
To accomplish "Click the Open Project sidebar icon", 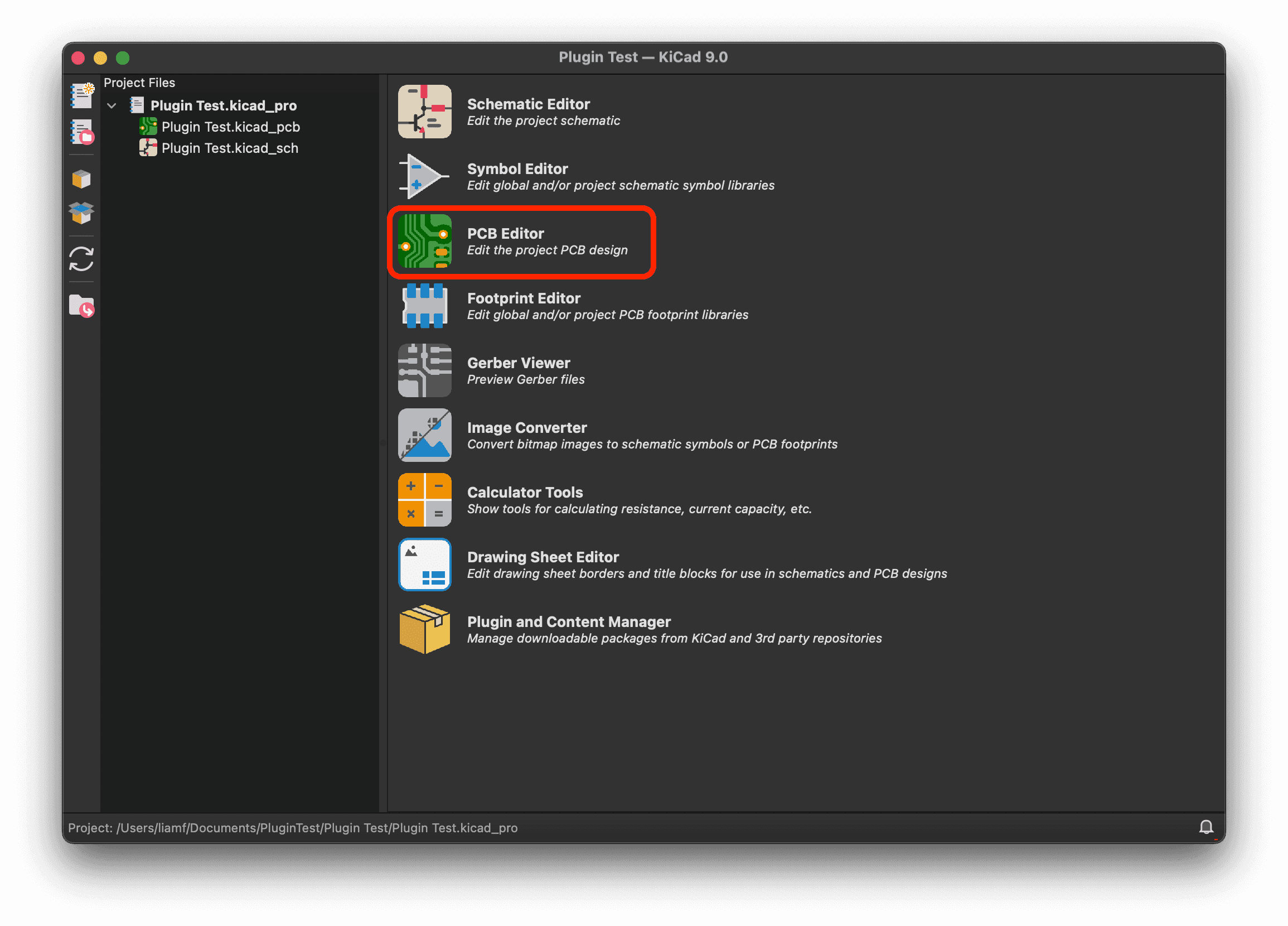I will 82,132.
